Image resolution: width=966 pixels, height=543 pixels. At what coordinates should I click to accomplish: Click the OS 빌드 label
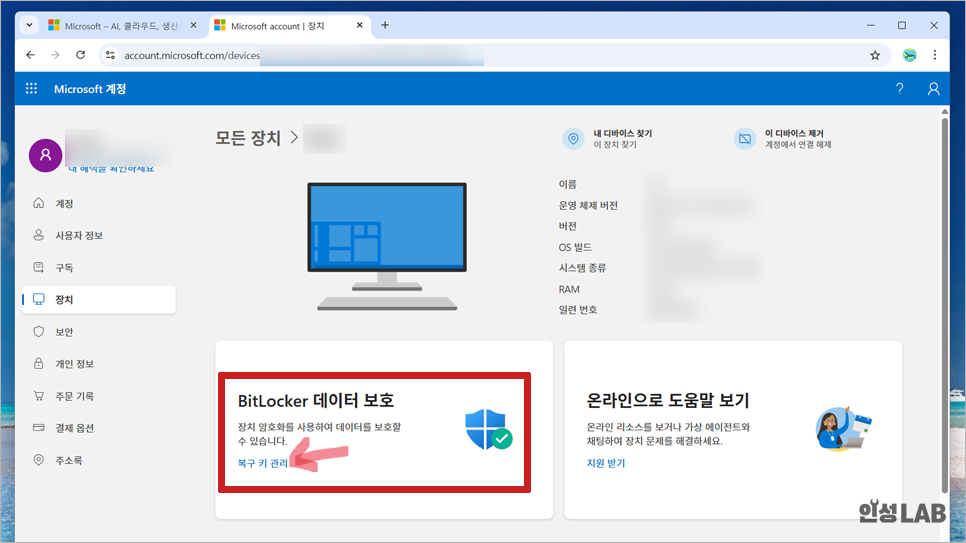point(575,247)
